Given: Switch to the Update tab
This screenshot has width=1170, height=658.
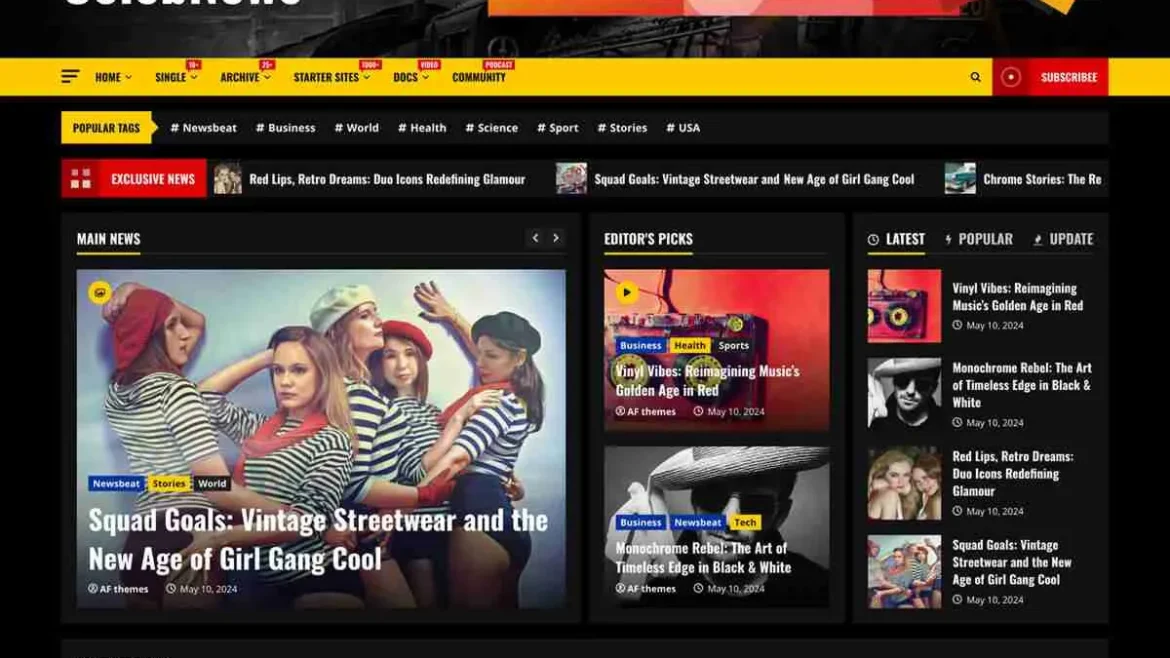Looking at the screenshot, I should pos(1063,239).
